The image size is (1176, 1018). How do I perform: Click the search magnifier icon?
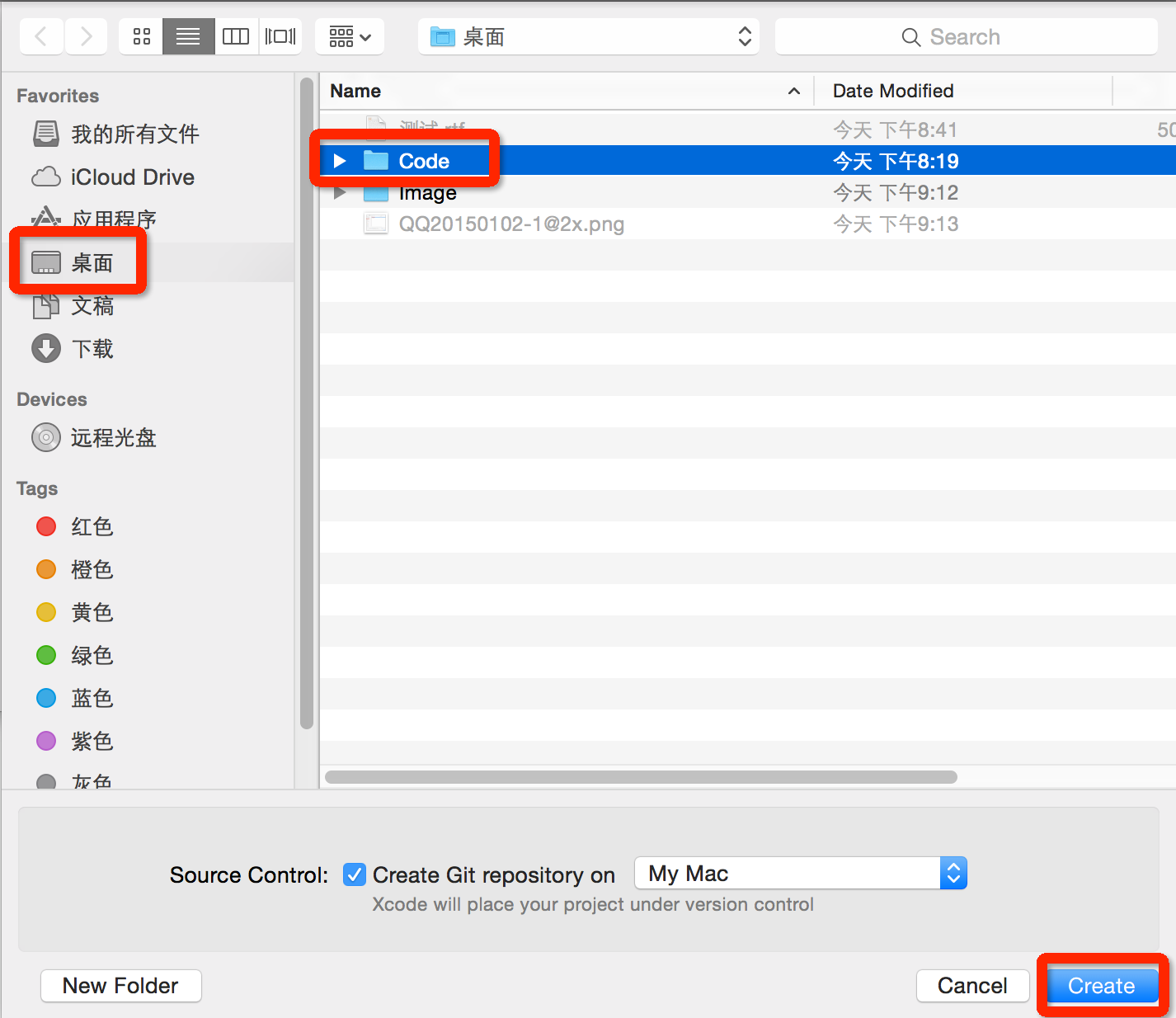coord(910,36)
